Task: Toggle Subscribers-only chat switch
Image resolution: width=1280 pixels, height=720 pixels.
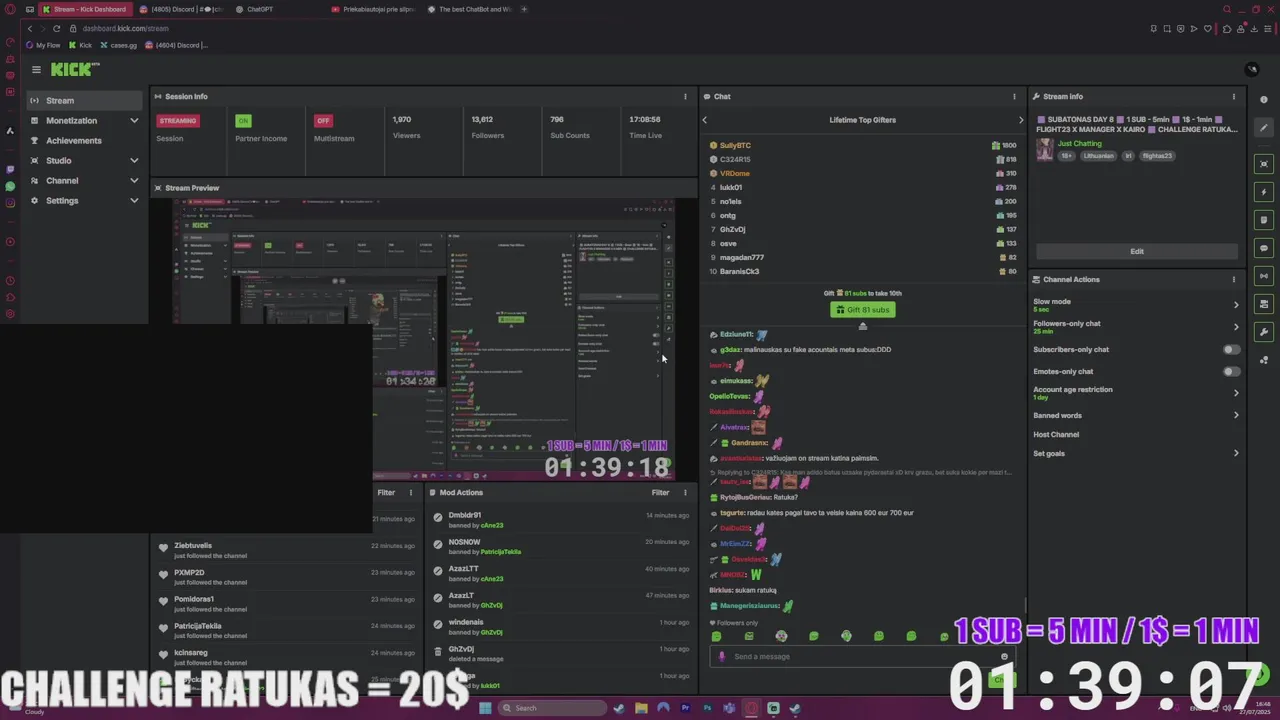Action: [1232, 350]
